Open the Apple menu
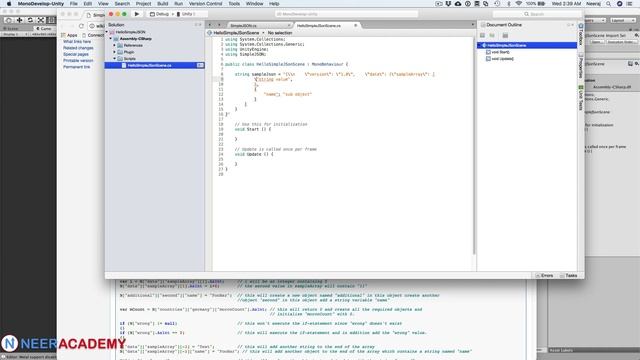The width and height of the screenshot is (640, 360). coord(9,4)
